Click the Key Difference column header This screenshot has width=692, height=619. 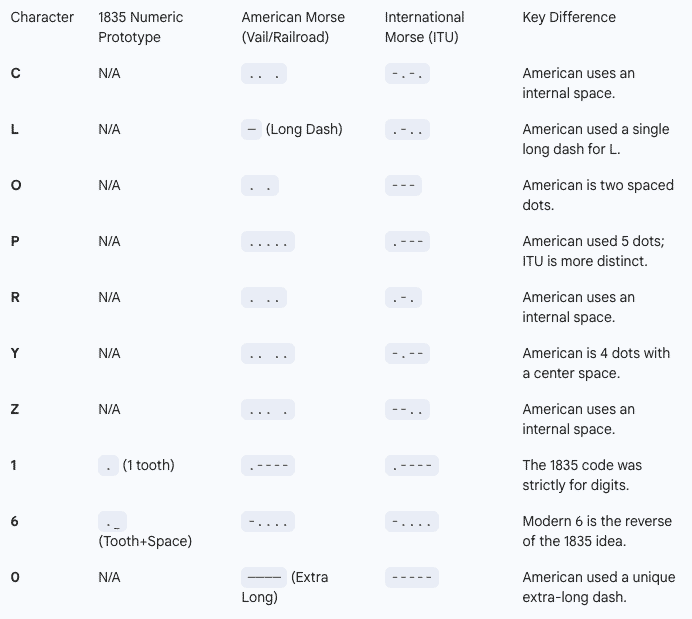click(569, 17)
